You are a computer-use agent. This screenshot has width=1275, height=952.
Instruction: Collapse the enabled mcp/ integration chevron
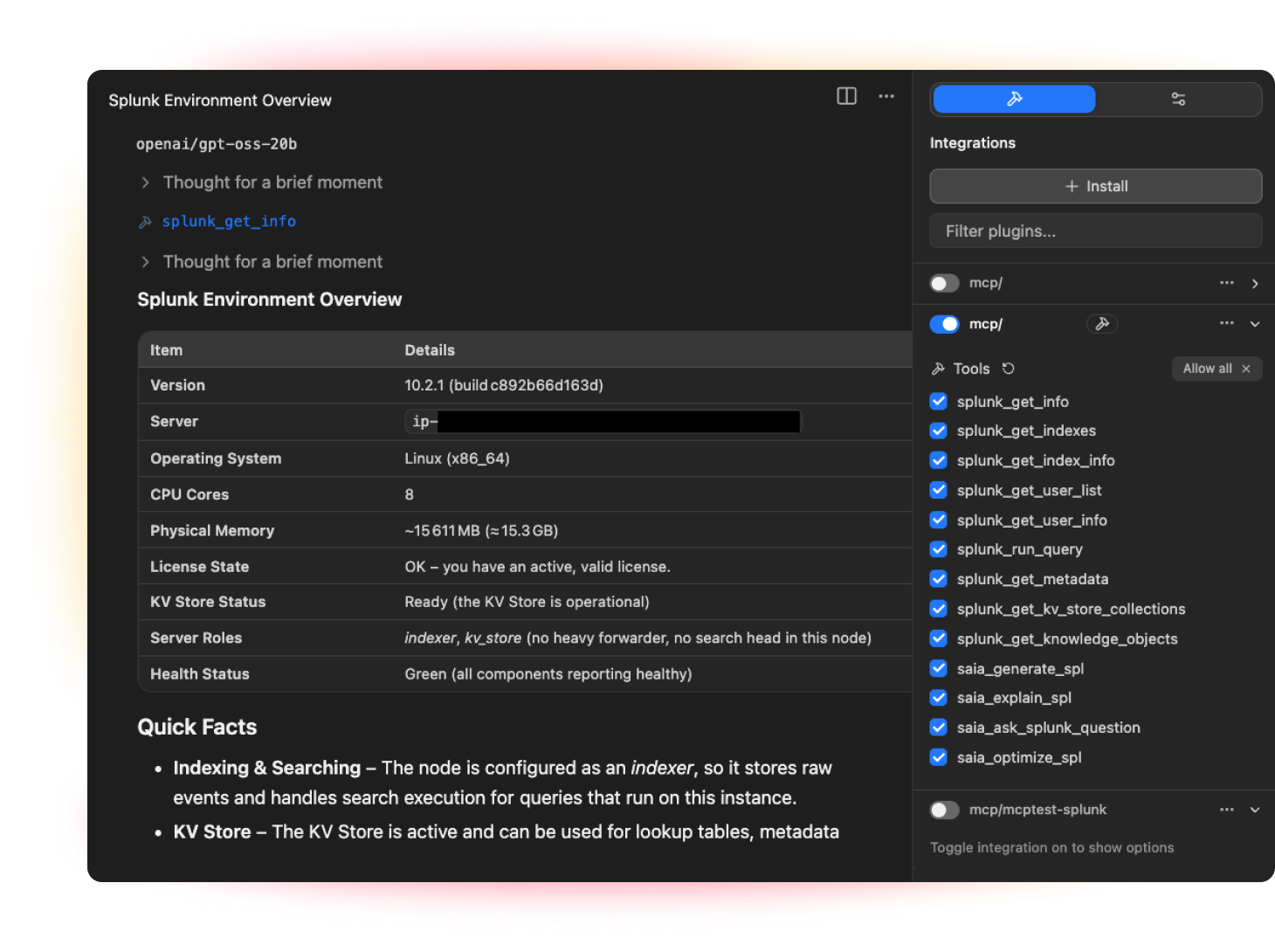pyautogui.click(x=1255, y=323)
